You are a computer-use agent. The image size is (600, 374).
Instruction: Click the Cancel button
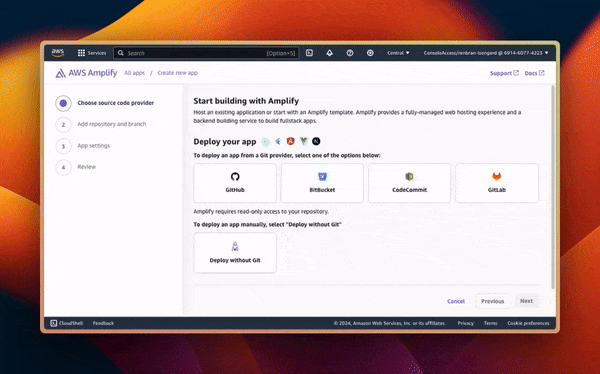[456, 301]
